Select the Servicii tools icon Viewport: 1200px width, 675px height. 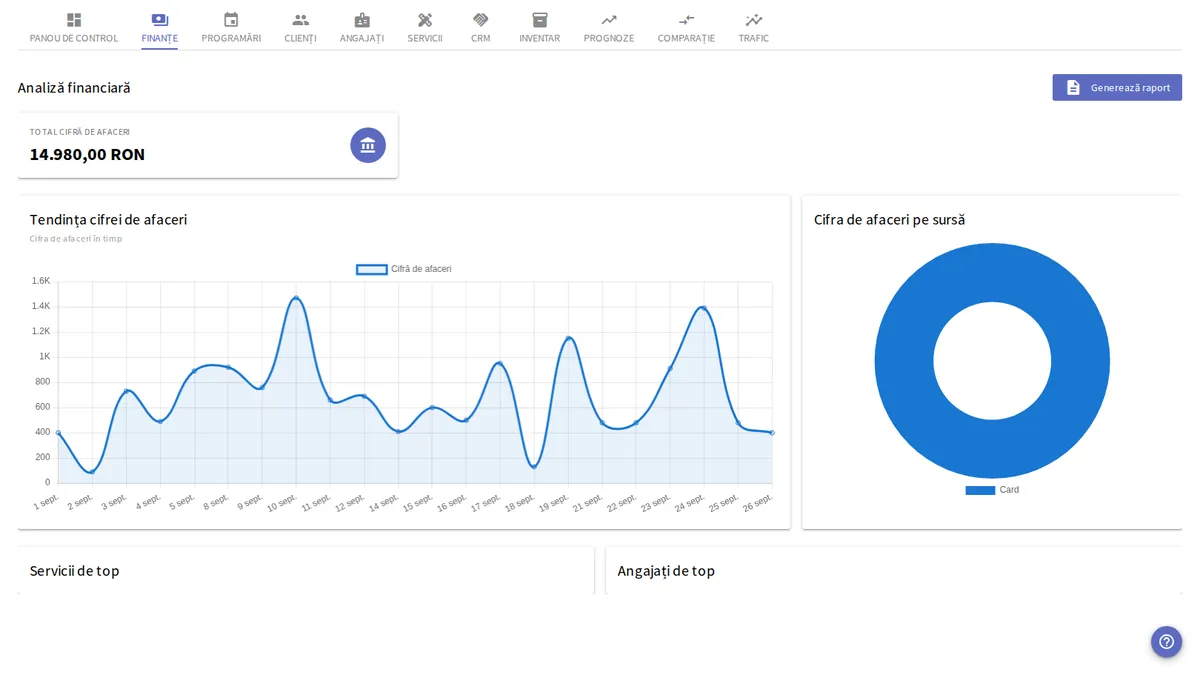click(425, 20)
